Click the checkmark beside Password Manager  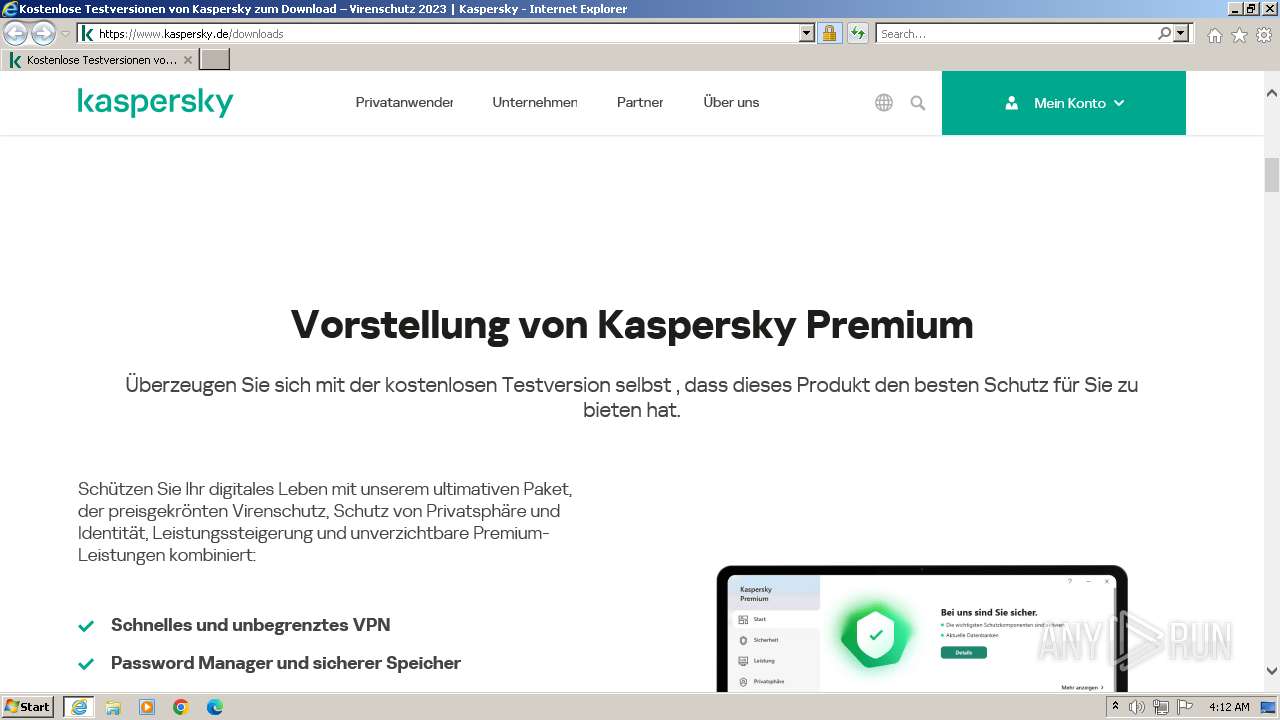click(86, 664)
